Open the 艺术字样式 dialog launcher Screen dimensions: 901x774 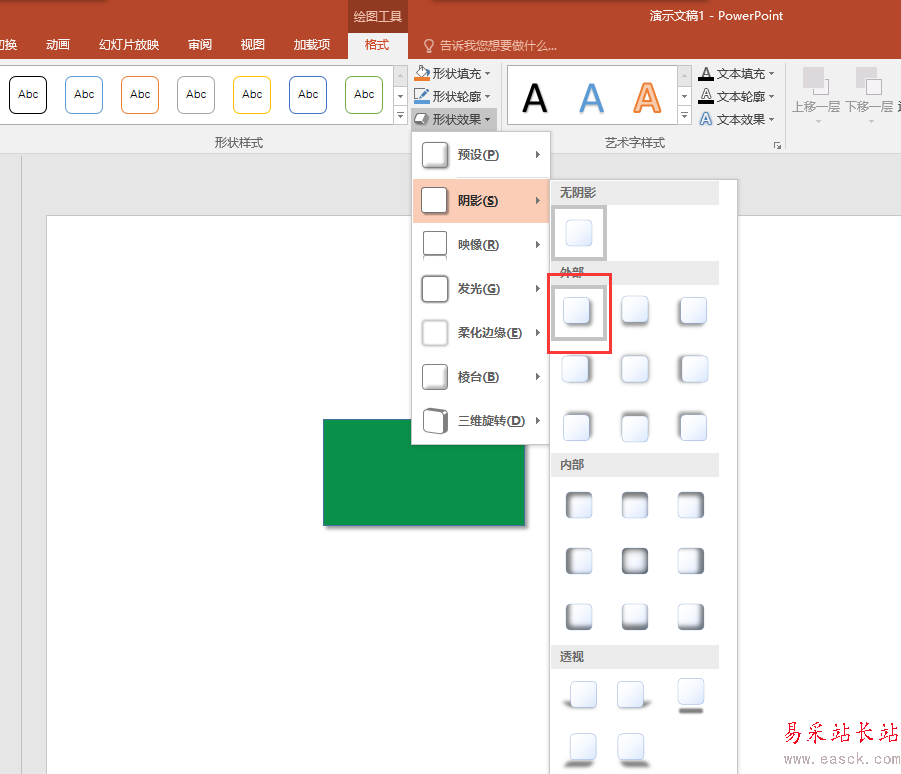click(777, 145)
